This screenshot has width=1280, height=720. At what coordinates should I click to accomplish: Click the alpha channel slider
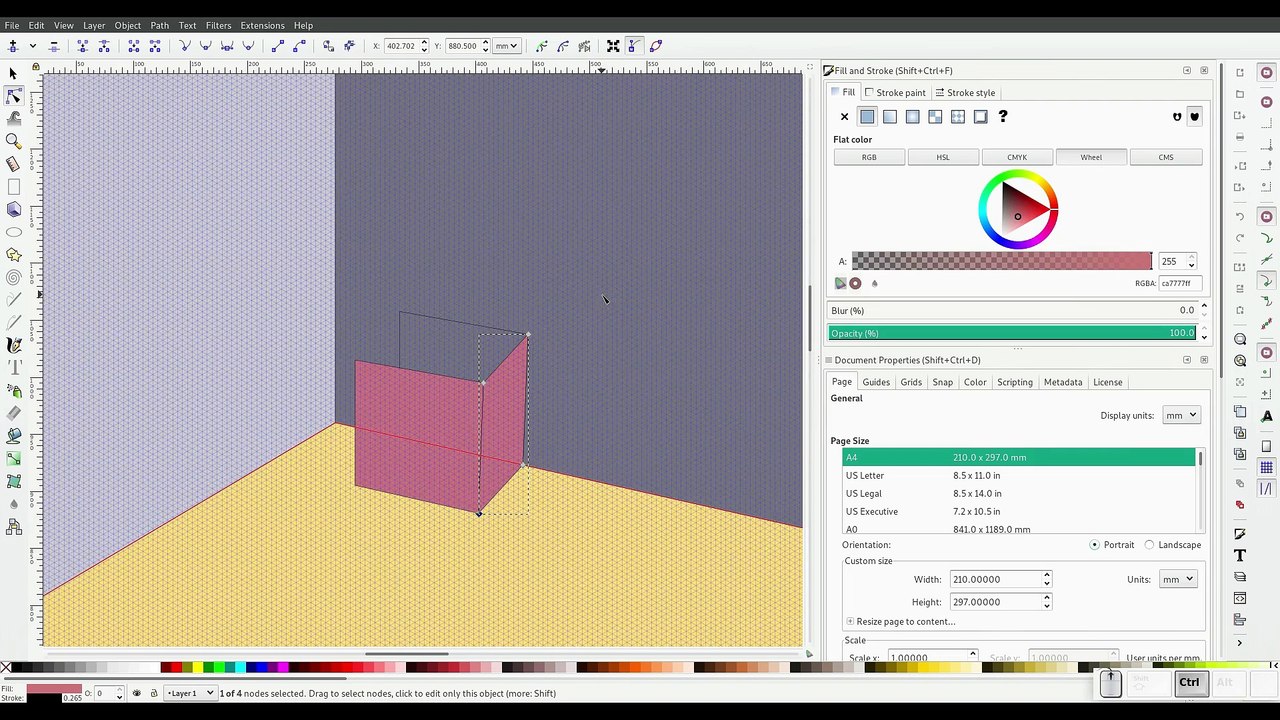tap(1001, 261)
